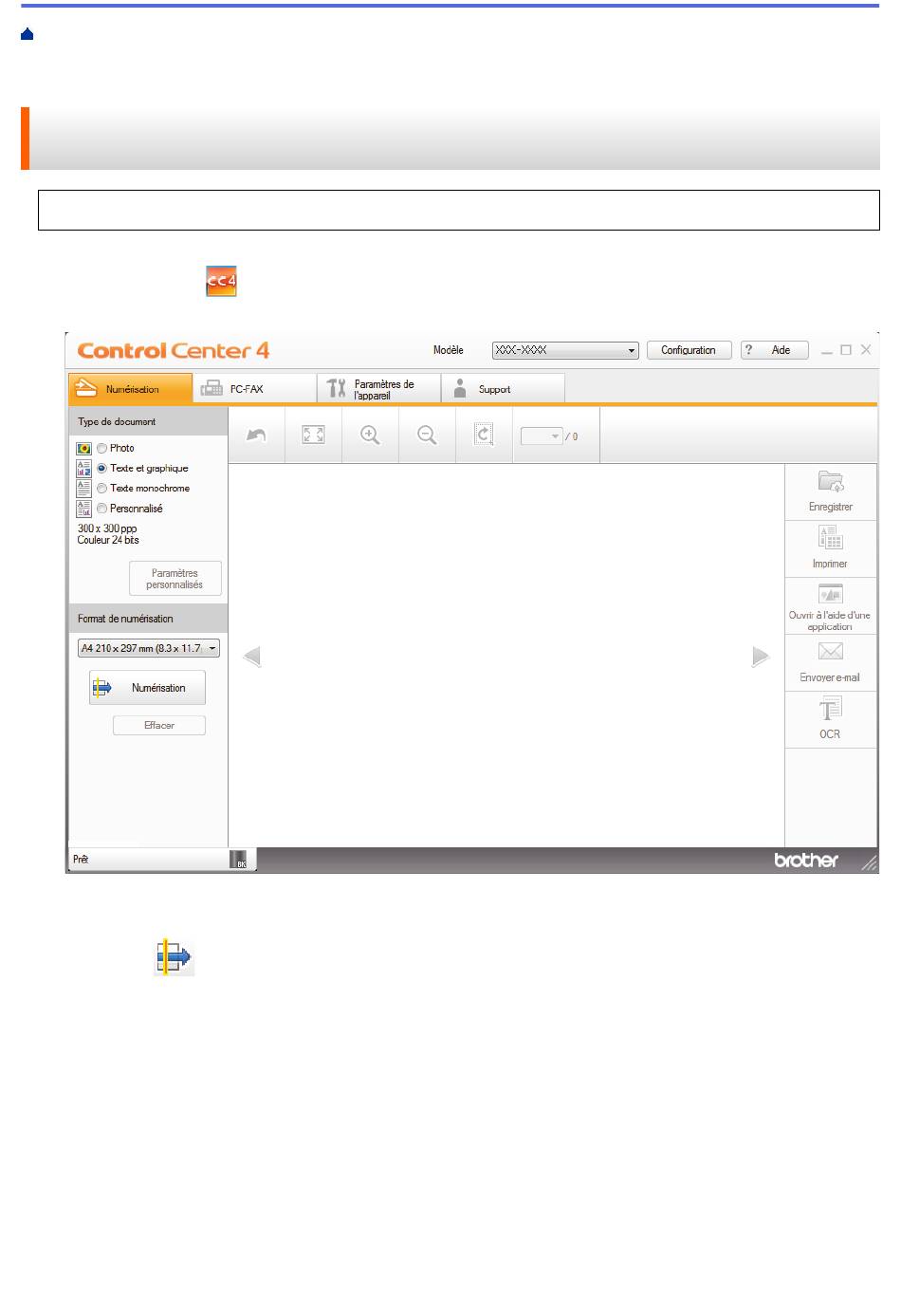Viewport: 901px width, 1316px height.
Task: Switch to the PC-FAX tab
Action: 255,388
